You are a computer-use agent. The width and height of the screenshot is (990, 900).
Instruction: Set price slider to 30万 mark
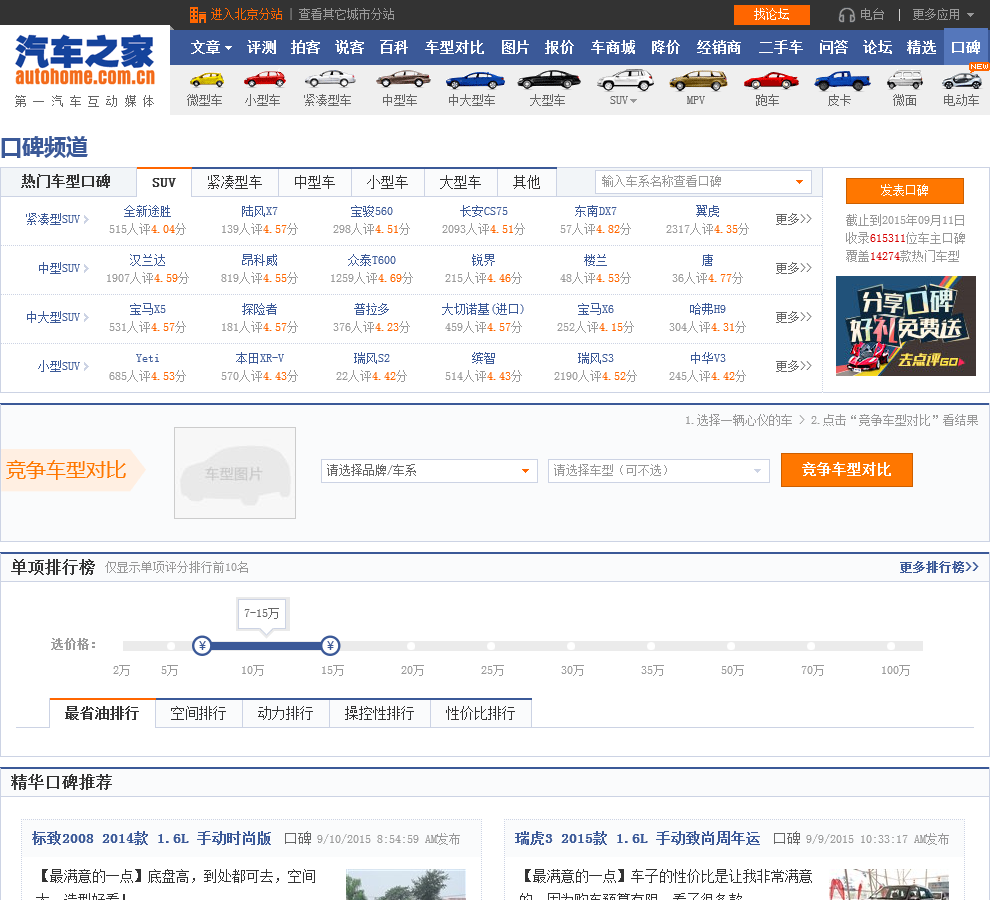[x=571, y=645]
